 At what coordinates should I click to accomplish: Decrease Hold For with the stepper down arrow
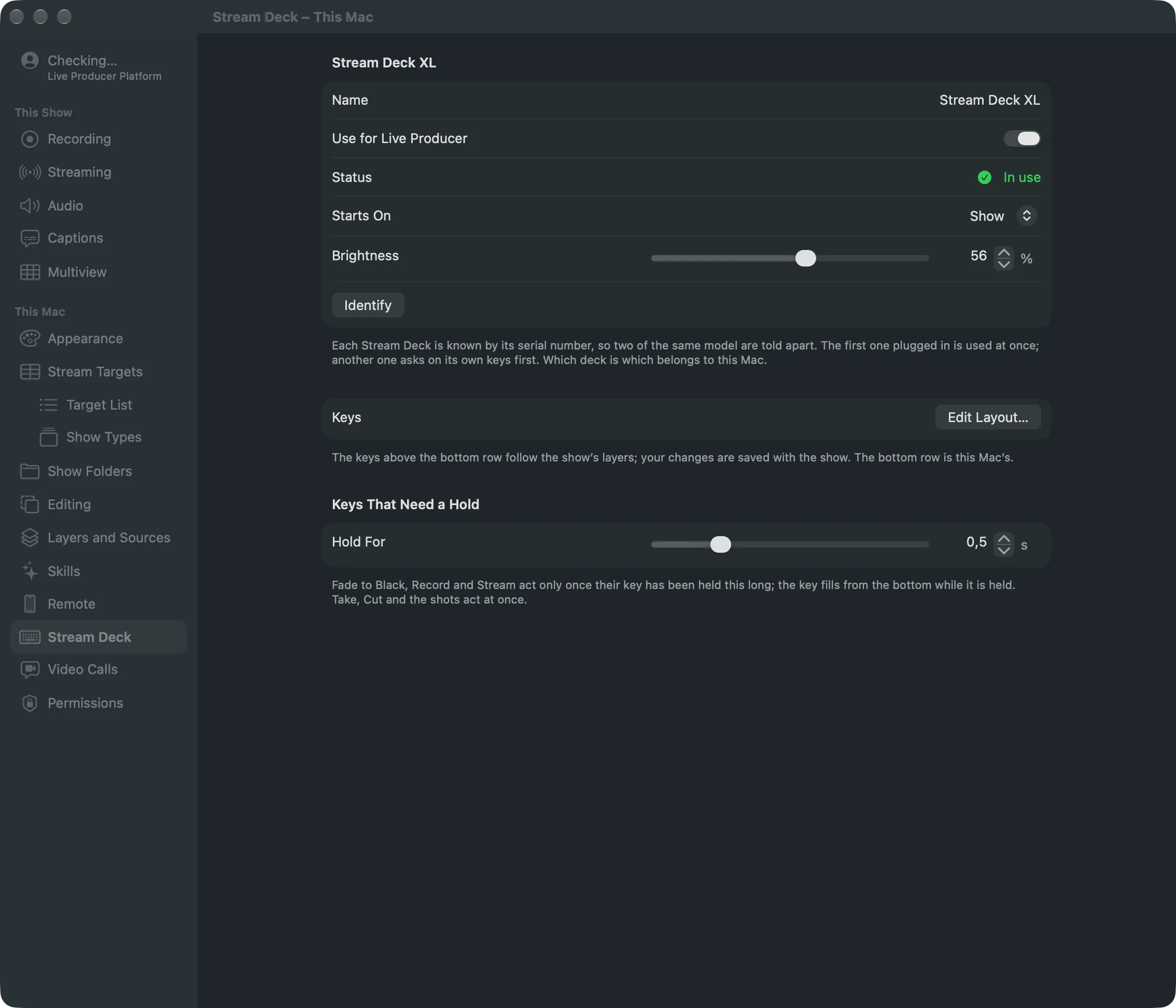[x=1003, y=551]
